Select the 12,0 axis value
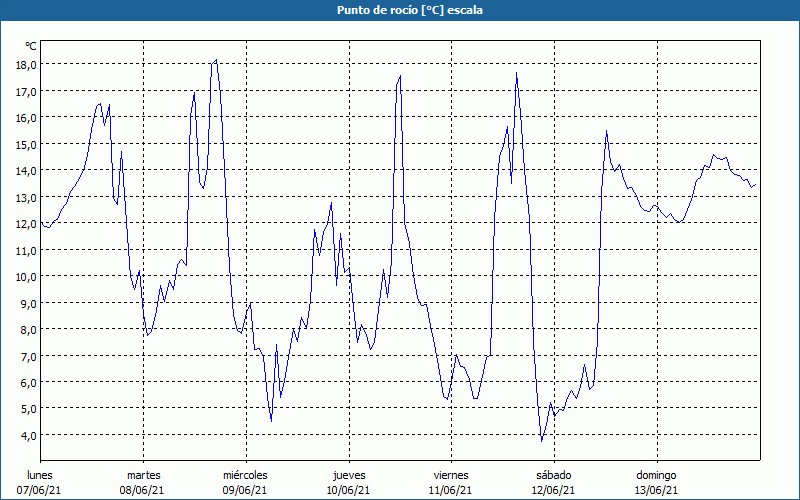 27,224
